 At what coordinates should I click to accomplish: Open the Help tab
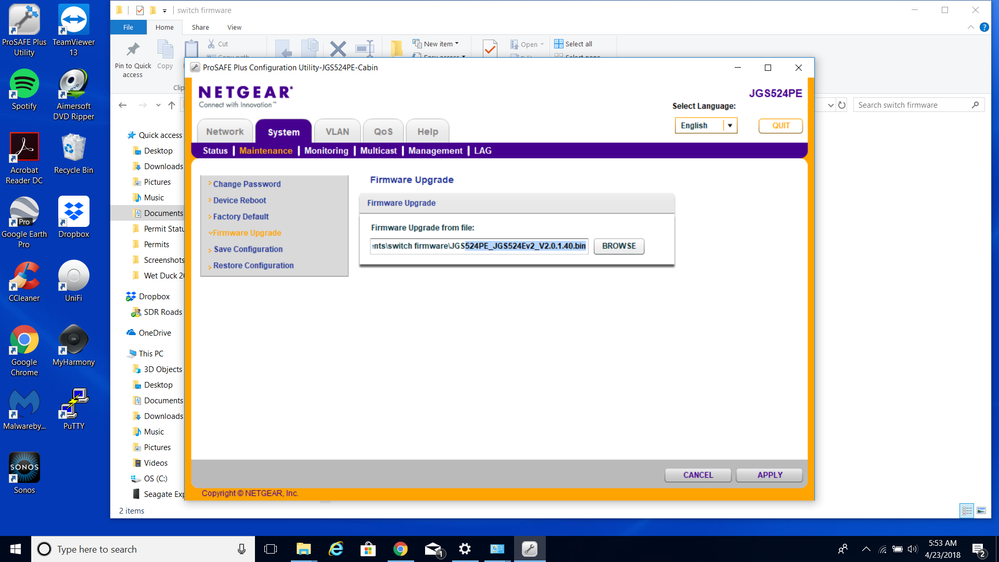428,131
